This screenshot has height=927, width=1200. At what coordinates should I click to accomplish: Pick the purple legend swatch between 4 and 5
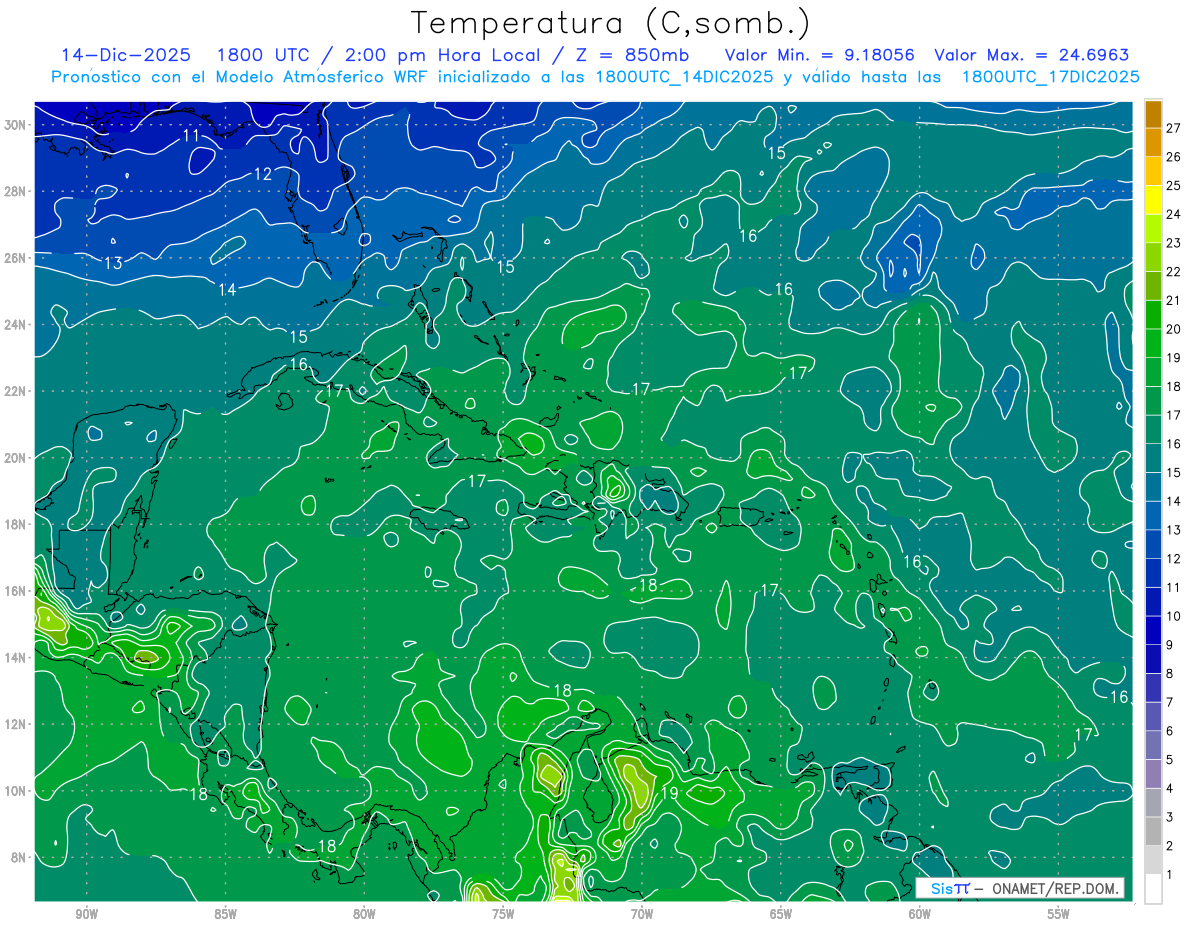coord(1153,774)
